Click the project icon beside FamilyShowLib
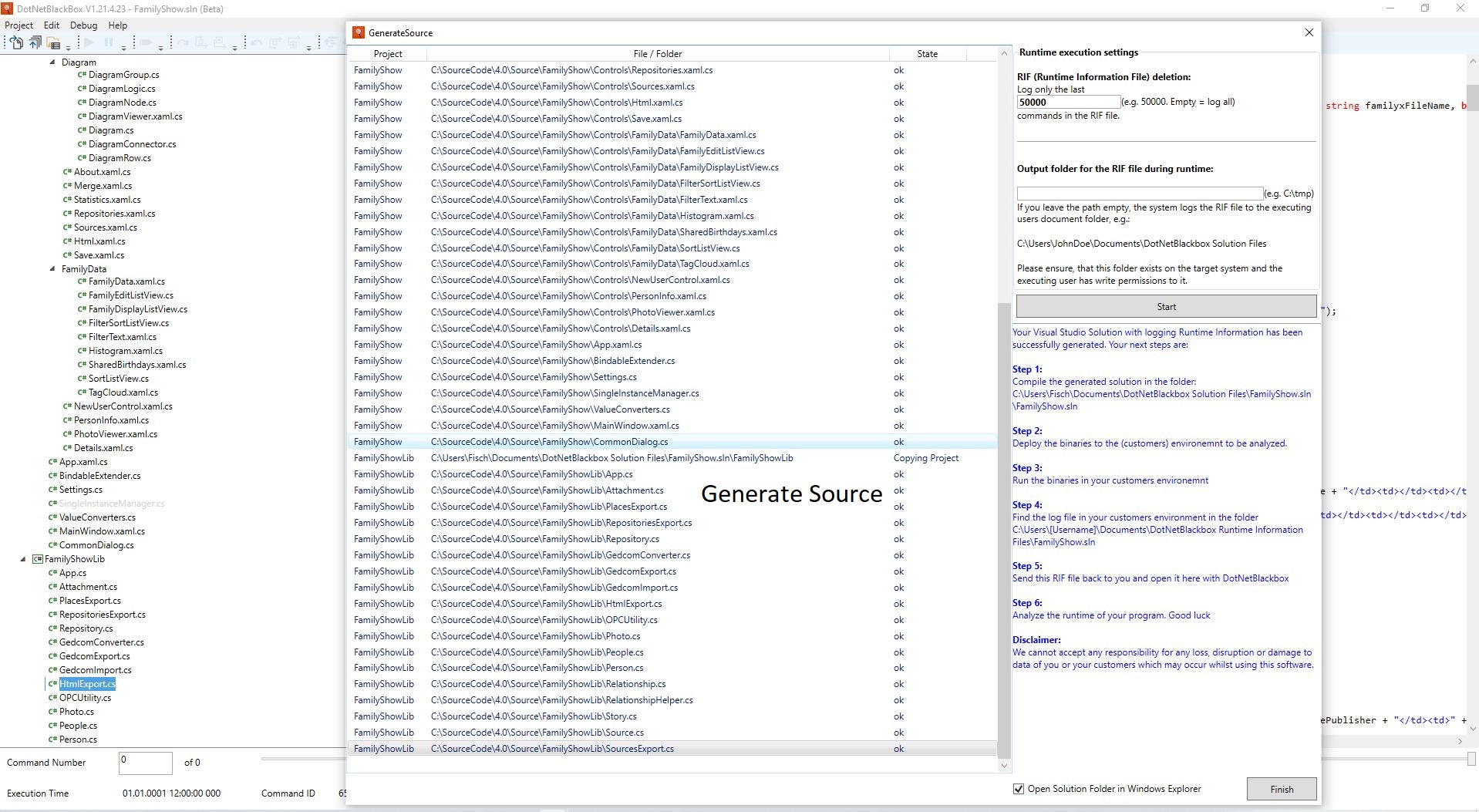The width and height of the screenshot is (1479, 812). tap(37, 559)
